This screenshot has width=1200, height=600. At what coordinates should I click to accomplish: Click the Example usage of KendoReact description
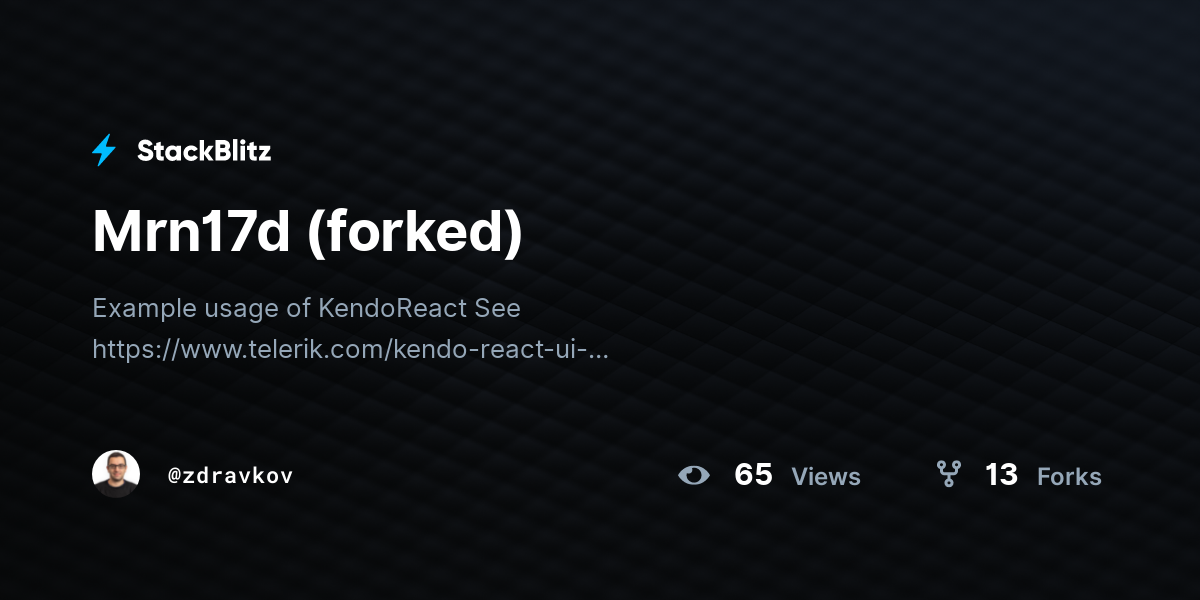pos(306,308)
